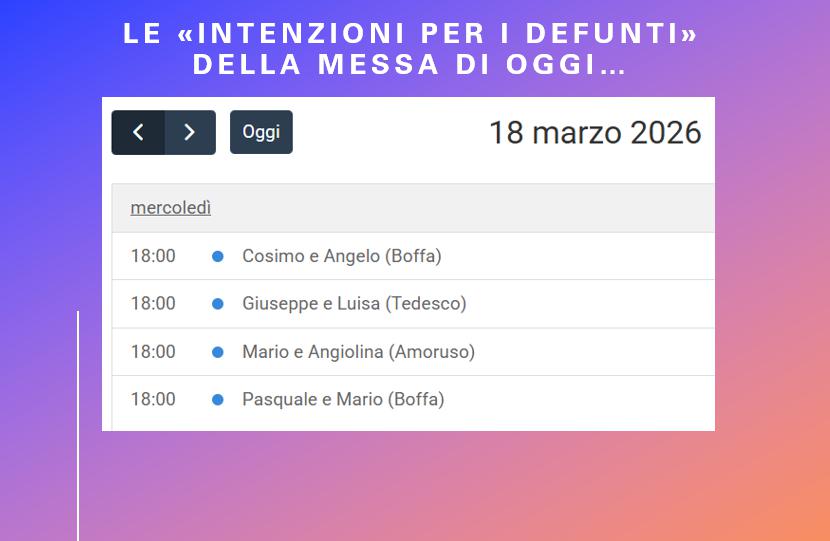
Task: Click the blue dot beside Pasquale e Mario
Action: tap(218, 400)
